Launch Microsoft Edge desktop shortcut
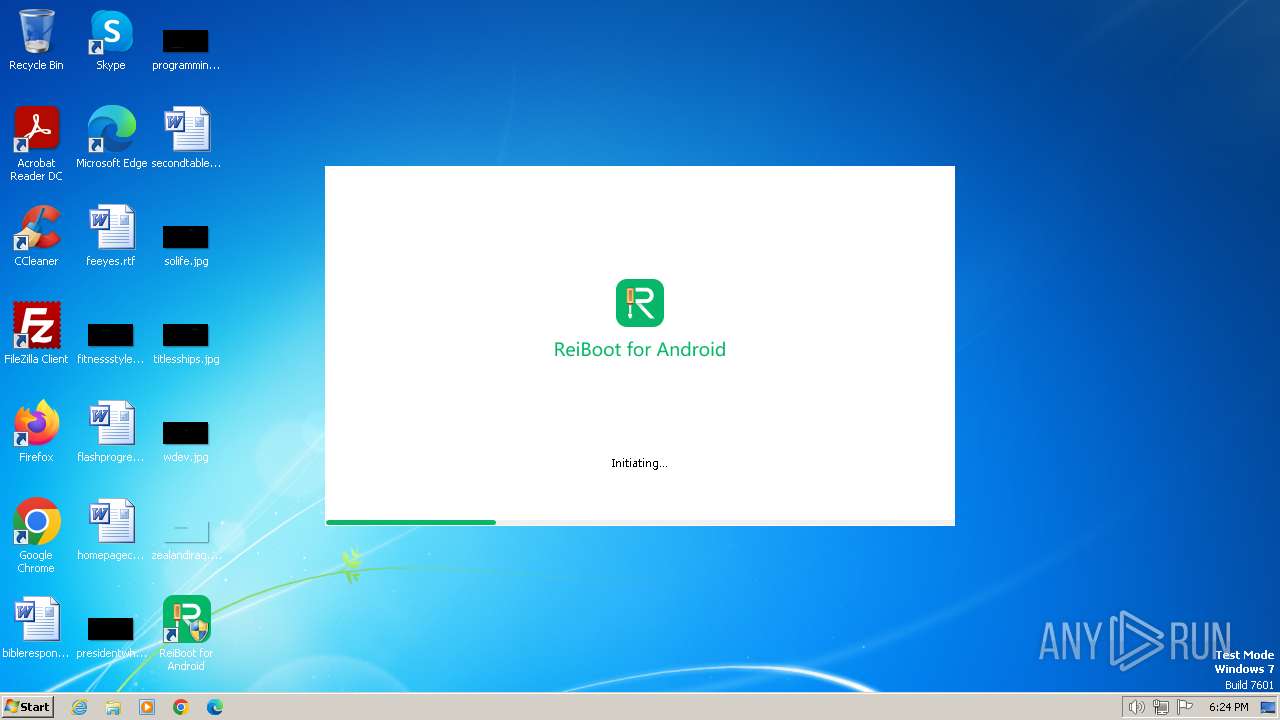 [x=111, y=138]
